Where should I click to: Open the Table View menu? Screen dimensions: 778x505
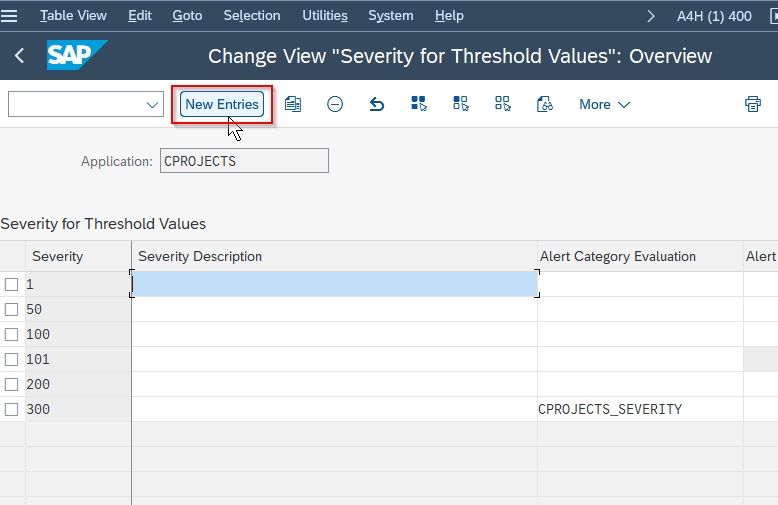pyautogui.click(x=73, y=16)
